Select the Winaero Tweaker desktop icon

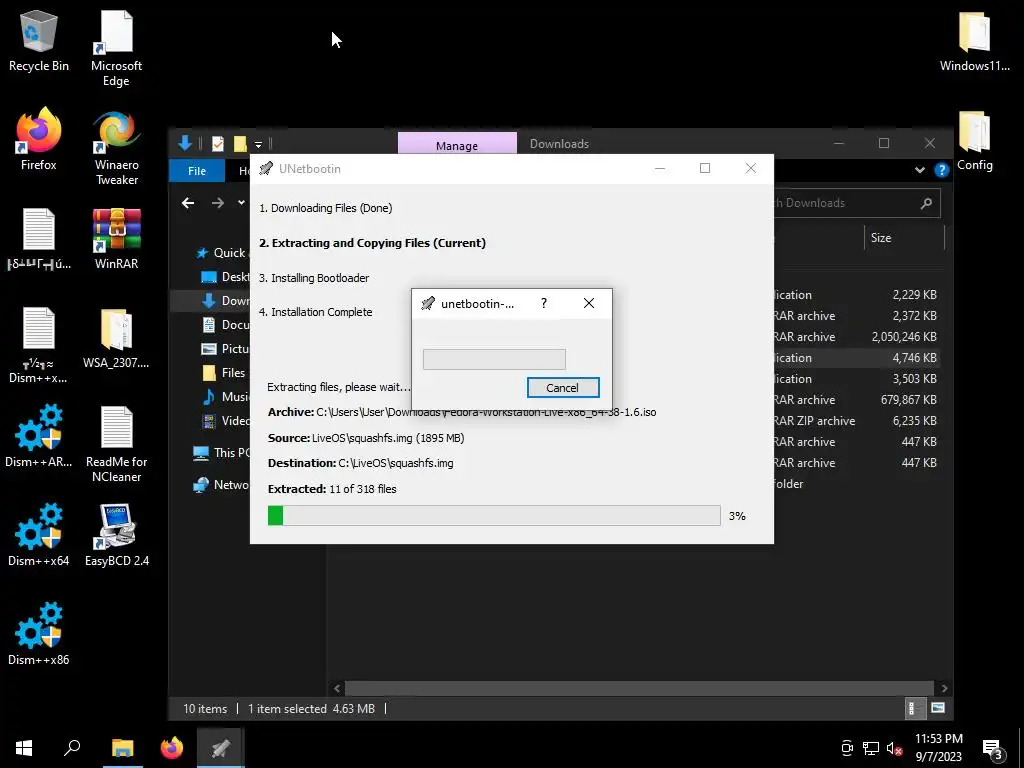click(116, 148)
